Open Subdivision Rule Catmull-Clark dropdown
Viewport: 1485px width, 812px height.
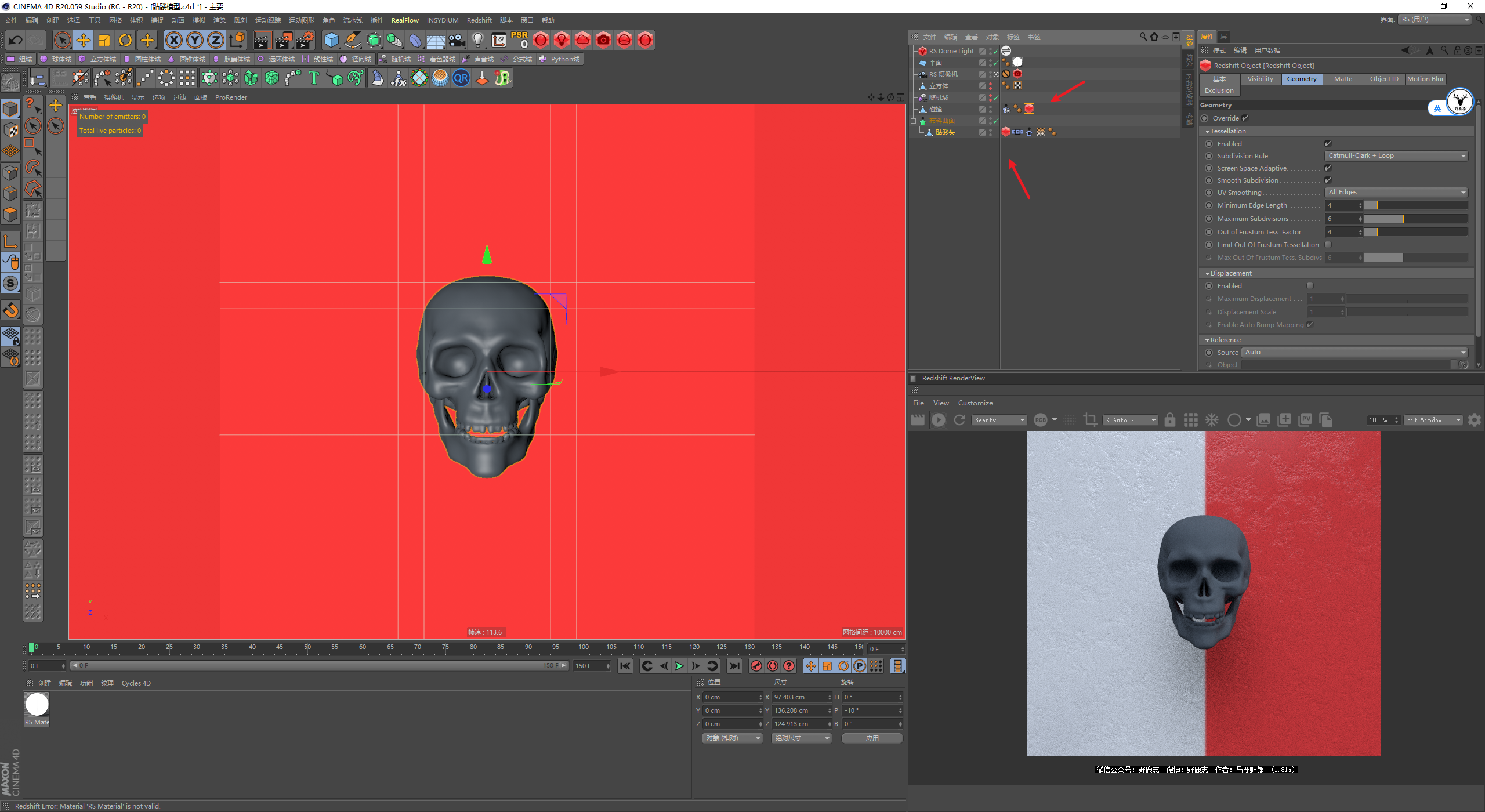[1396, 155]
